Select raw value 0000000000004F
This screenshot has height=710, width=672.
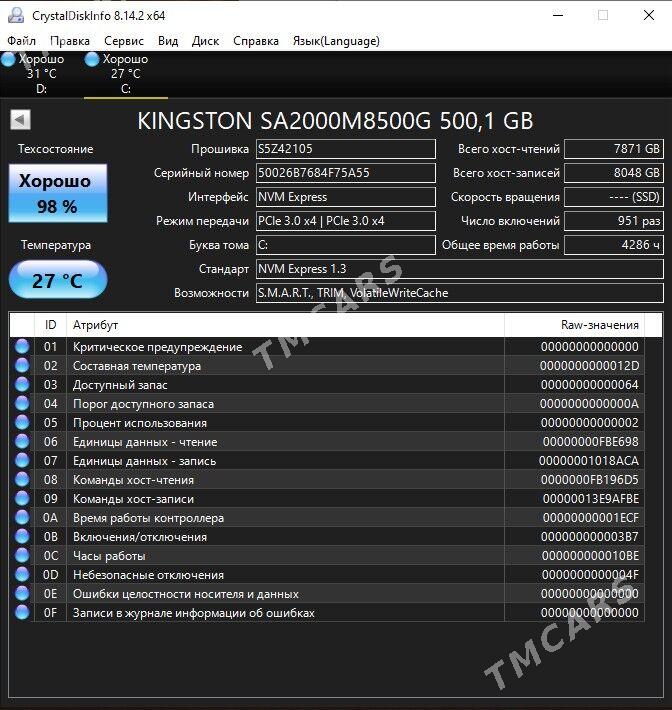click(590, 575)
